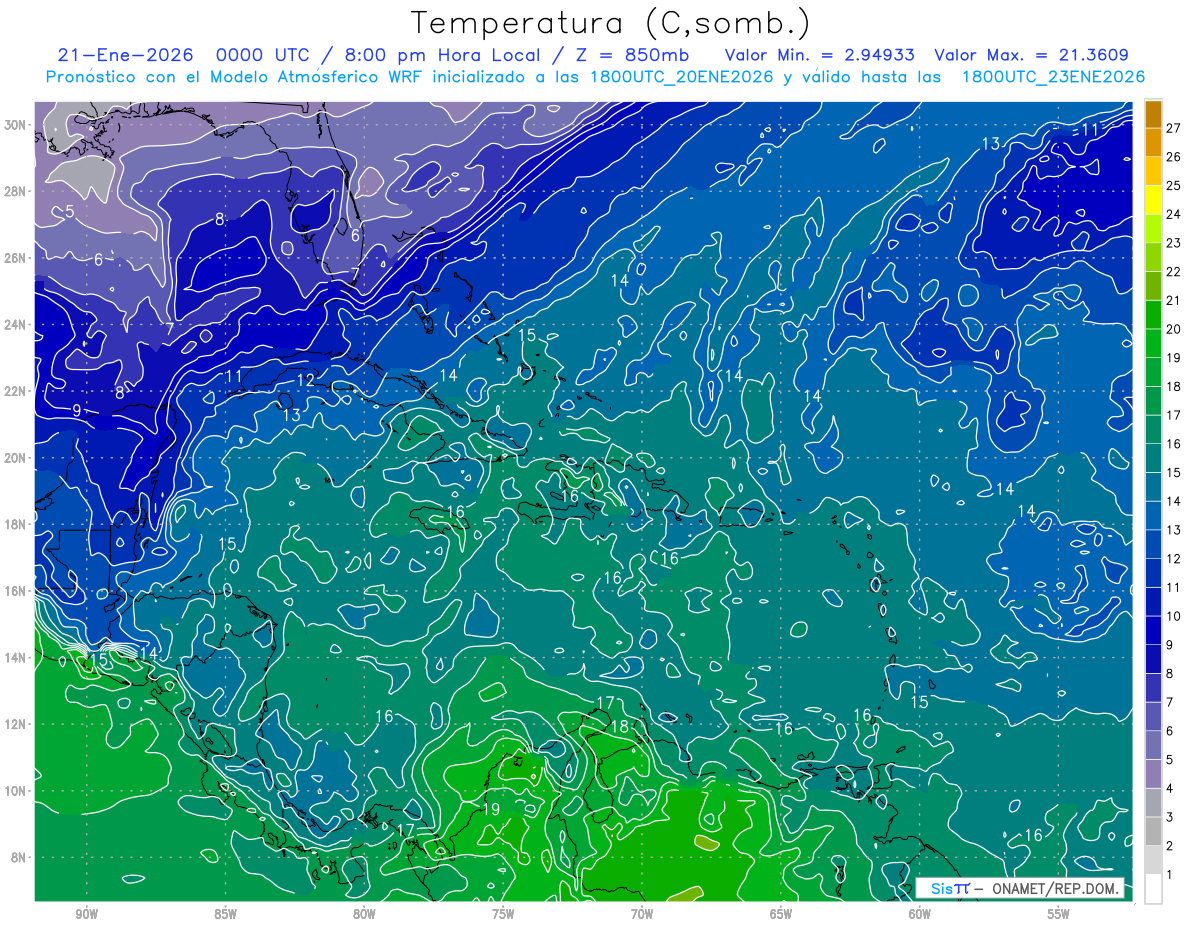
Task: Click the contour label "18" near Venezuela's coast
Action: [619, 727]
